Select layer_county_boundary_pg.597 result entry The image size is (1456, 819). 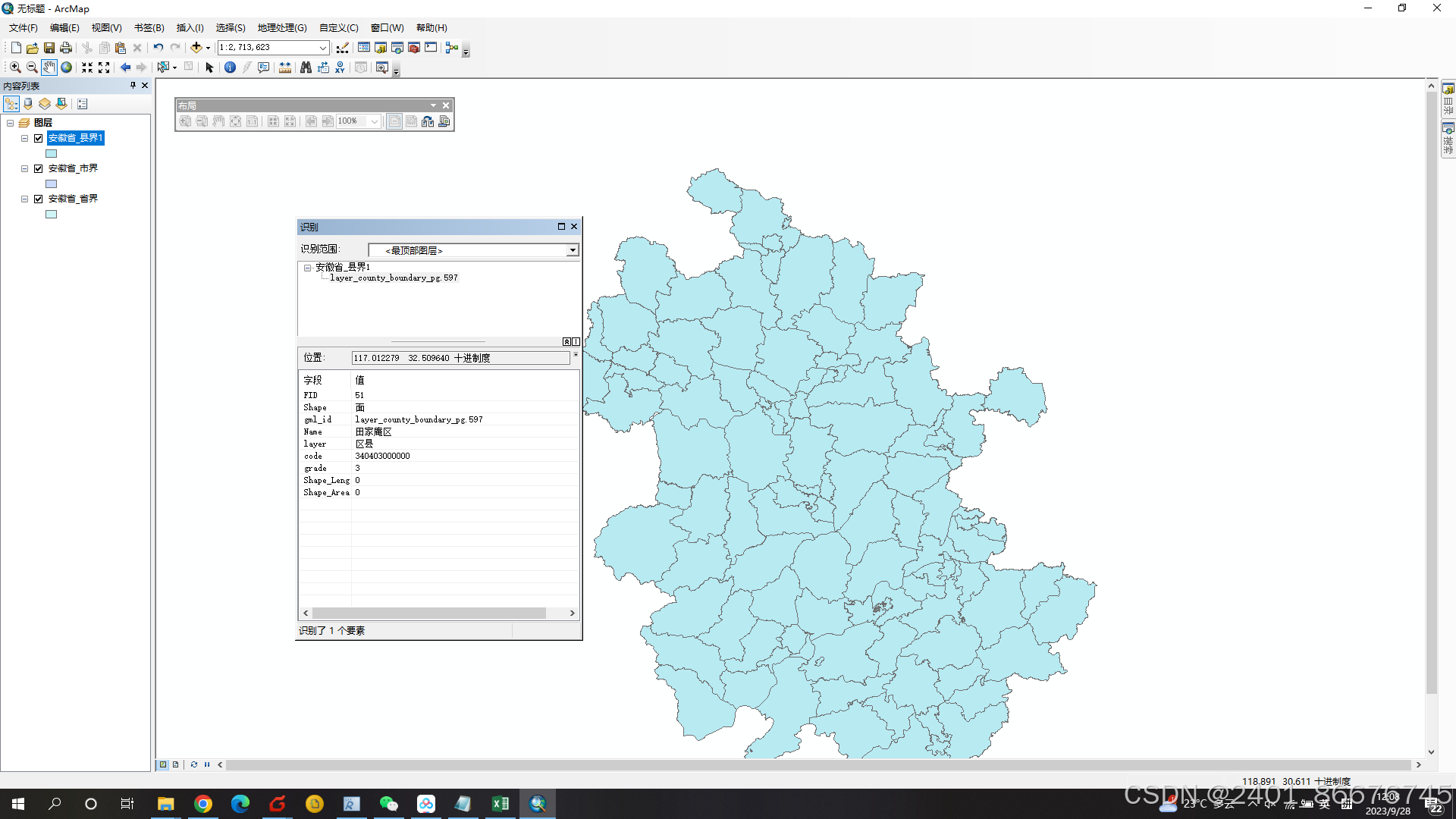[394, 278]
